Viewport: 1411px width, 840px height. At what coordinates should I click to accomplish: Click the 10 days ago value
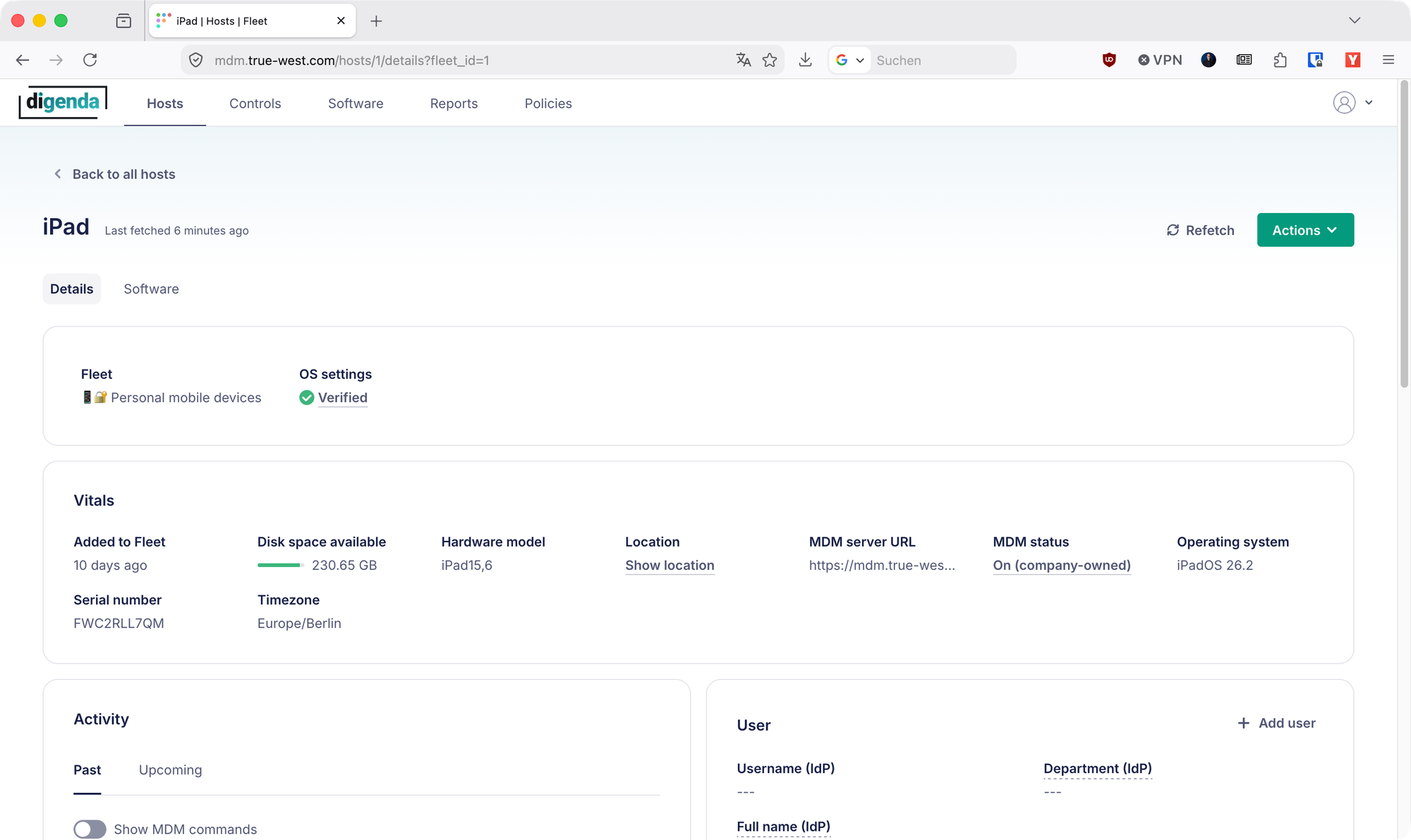coord(110,566)
